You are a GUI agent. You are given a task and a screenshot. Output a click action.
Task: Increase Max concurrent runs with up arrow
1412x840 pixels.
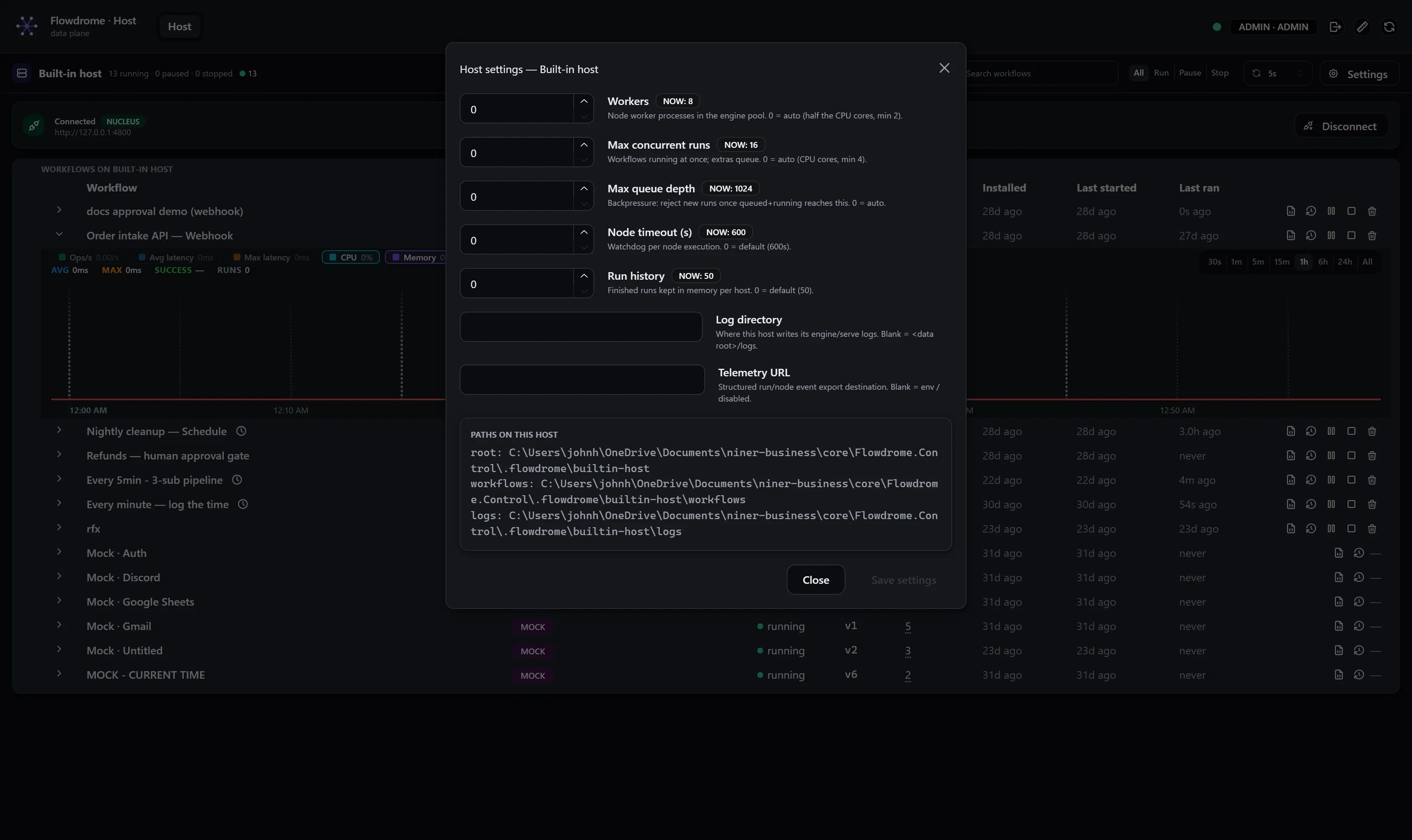(x=584, y=145)
